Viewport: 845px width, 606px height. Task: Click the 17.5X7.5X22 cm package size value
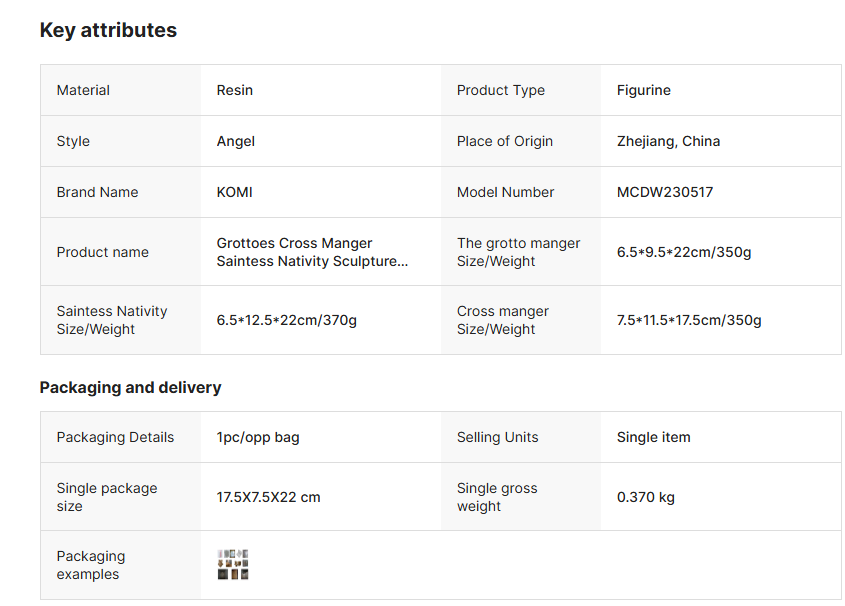tap(269, 497)
